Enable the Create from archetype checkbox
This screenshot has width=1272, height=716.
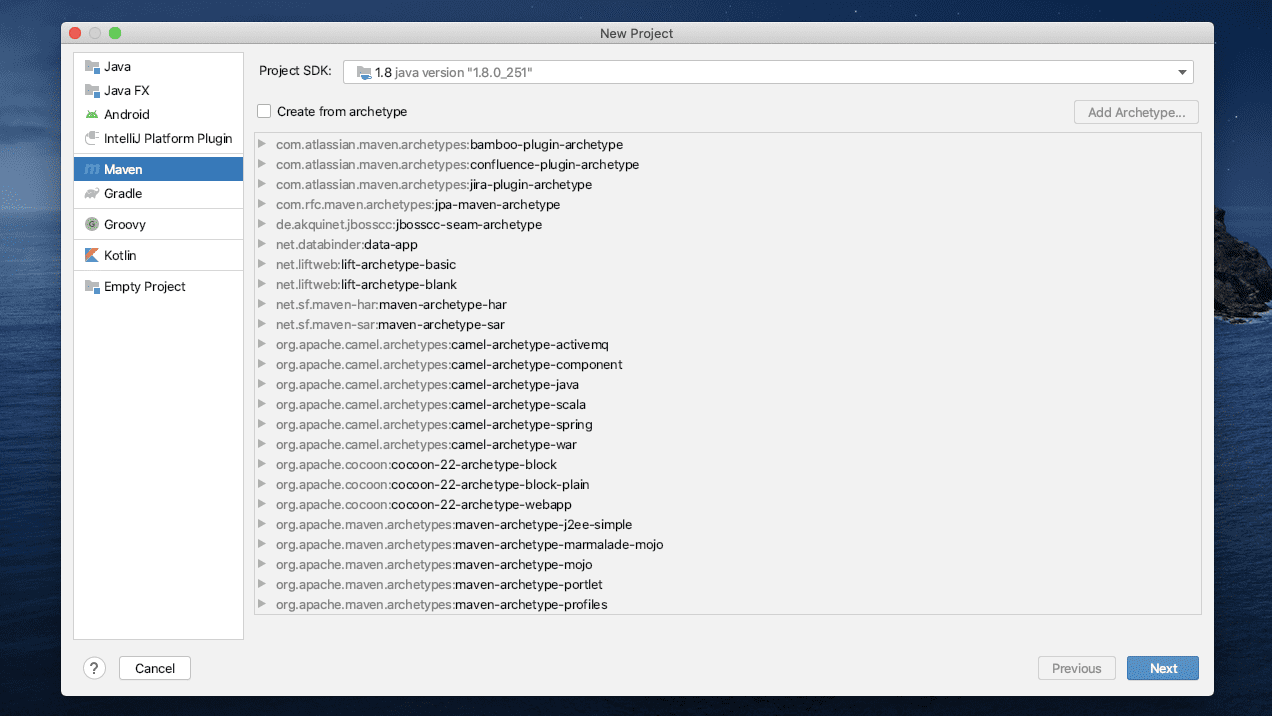click(x=264, y=111)
